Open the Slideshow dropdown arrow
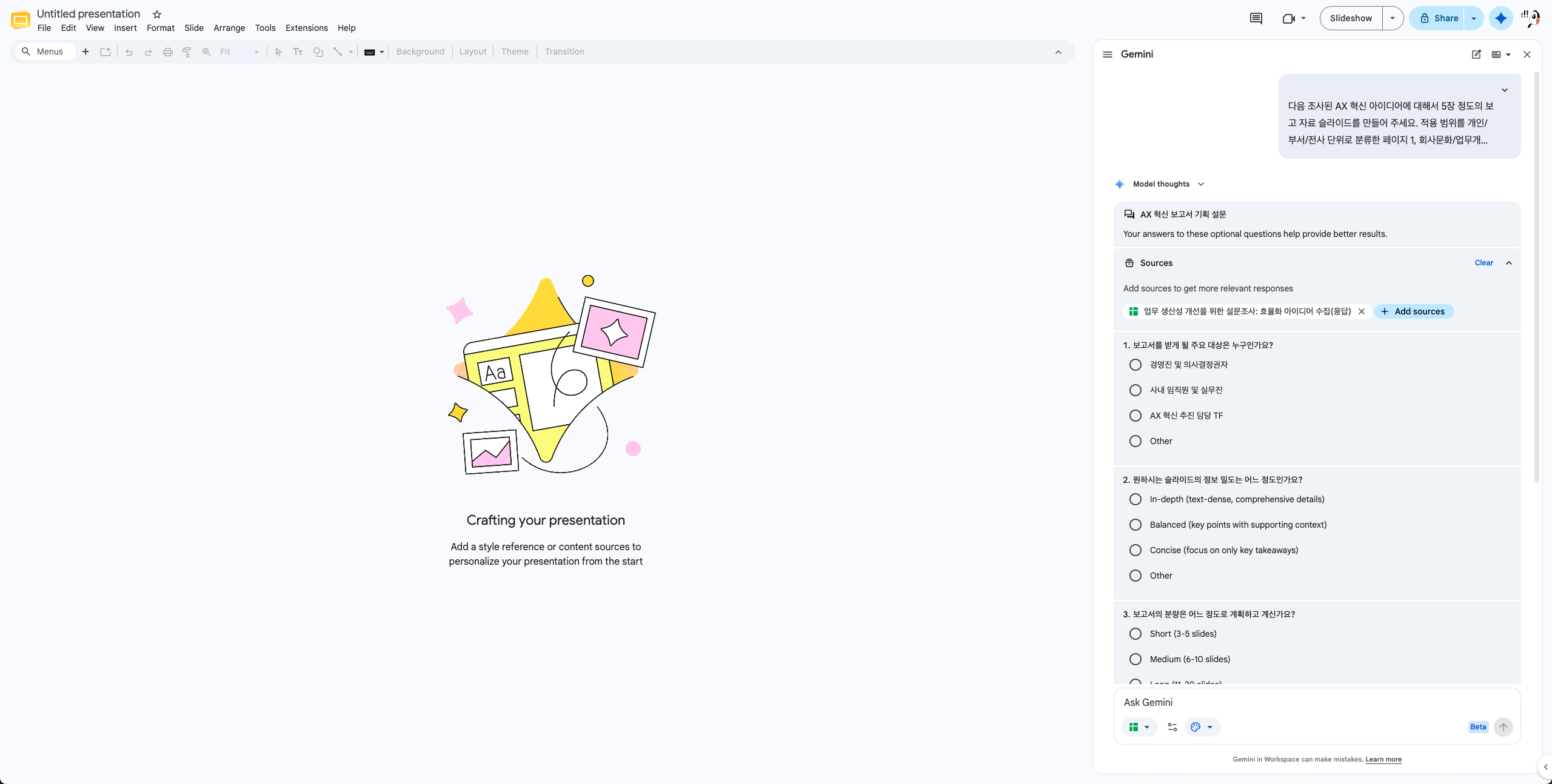Image resolution: width=1552 pixels, height=784 pixels. (1393, 18)
